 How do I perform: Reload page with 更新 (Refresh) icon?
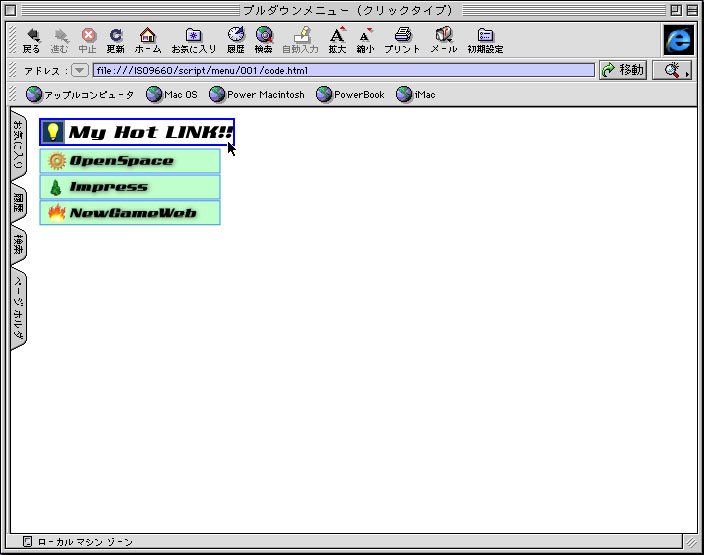point(116,38)
